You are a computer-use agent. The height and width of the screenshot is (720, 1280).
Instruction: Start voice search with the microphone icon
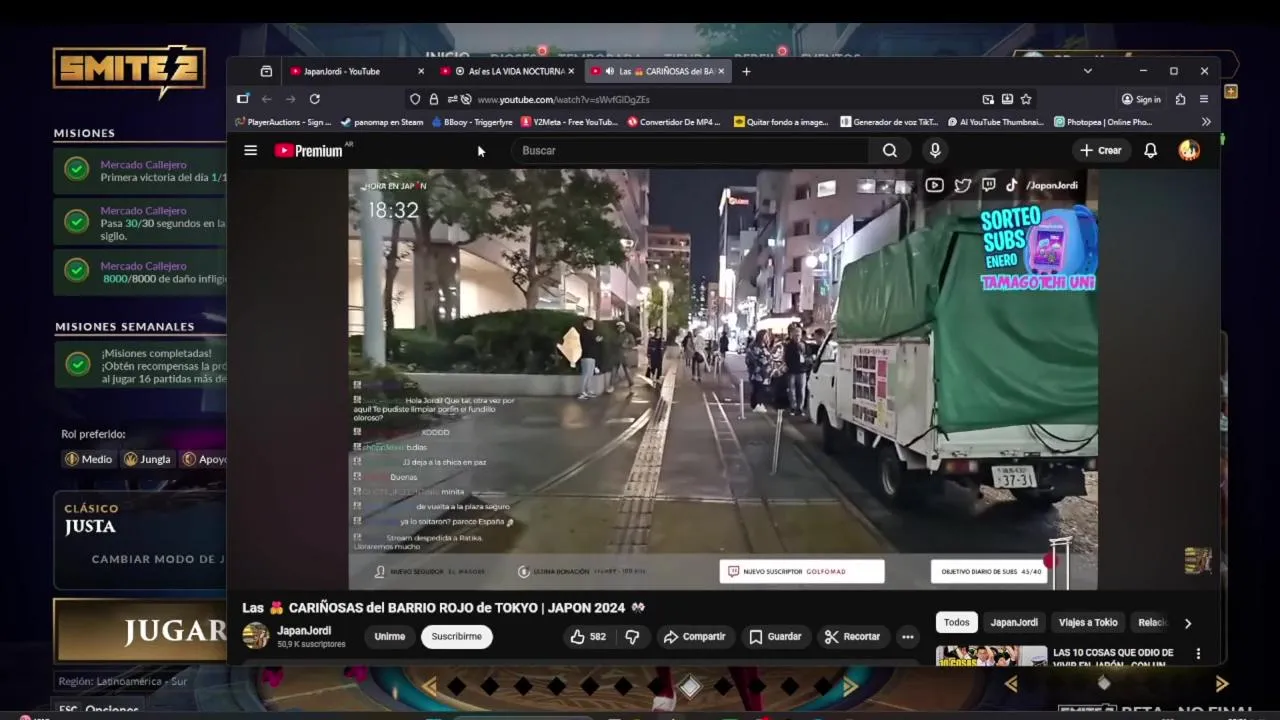pyautogui.click(x=935, y=150)
